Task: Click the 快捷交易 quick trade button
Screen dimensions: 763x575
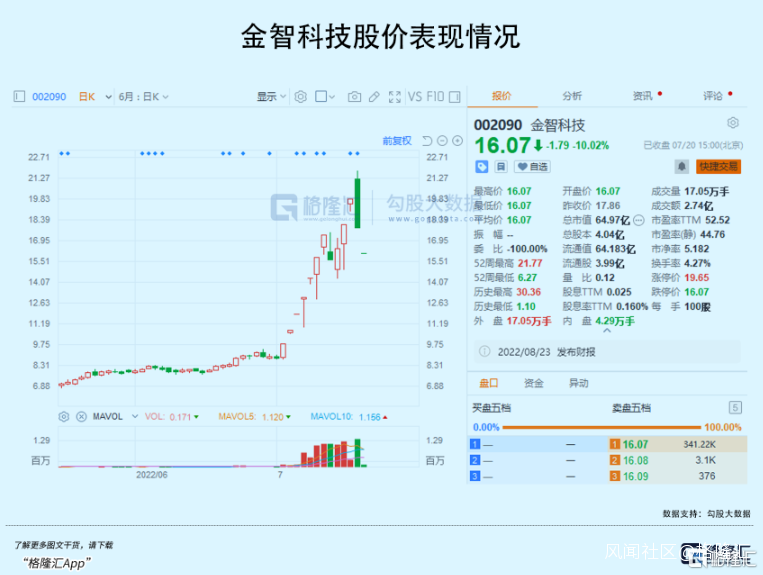Action: pos(718,167)
